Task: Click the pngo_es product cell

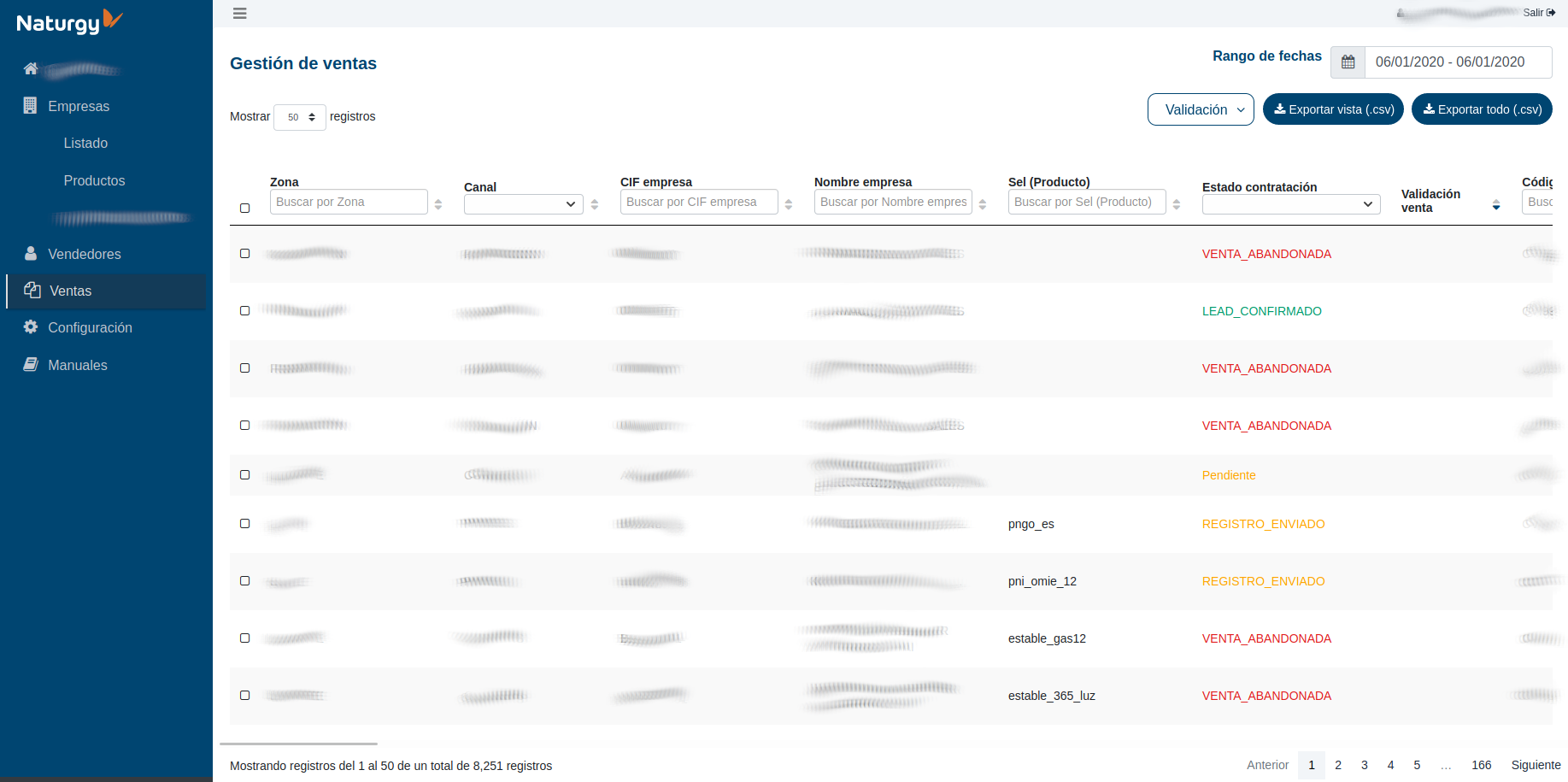Action: tap(1031, 524)
